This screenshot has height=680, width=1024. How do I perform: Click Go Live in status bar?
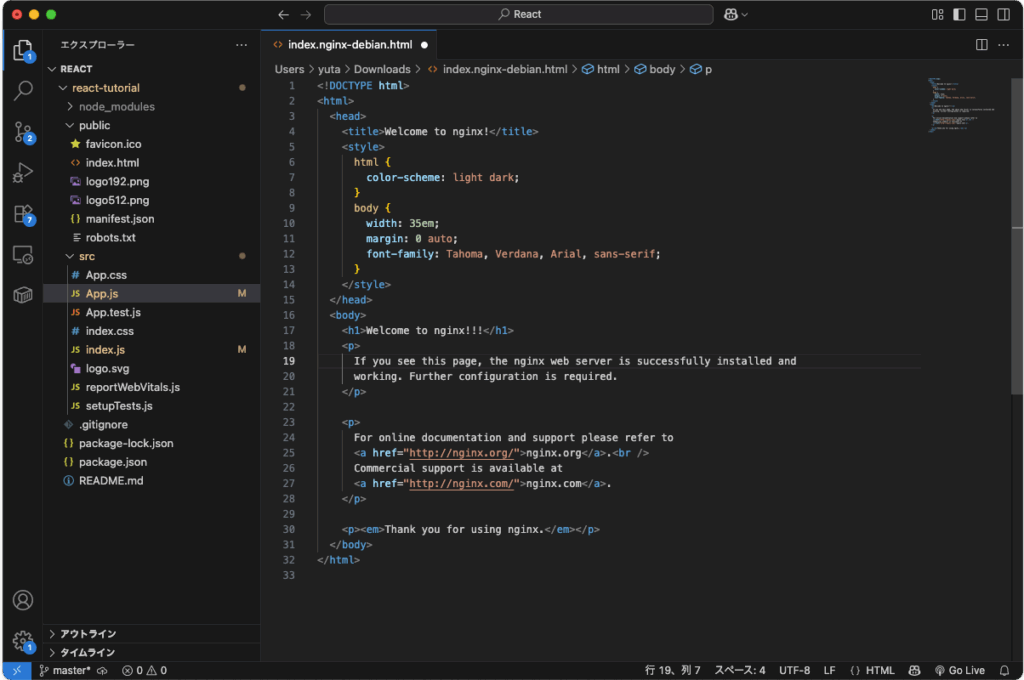pyautogui.click(x=959, y=670)
